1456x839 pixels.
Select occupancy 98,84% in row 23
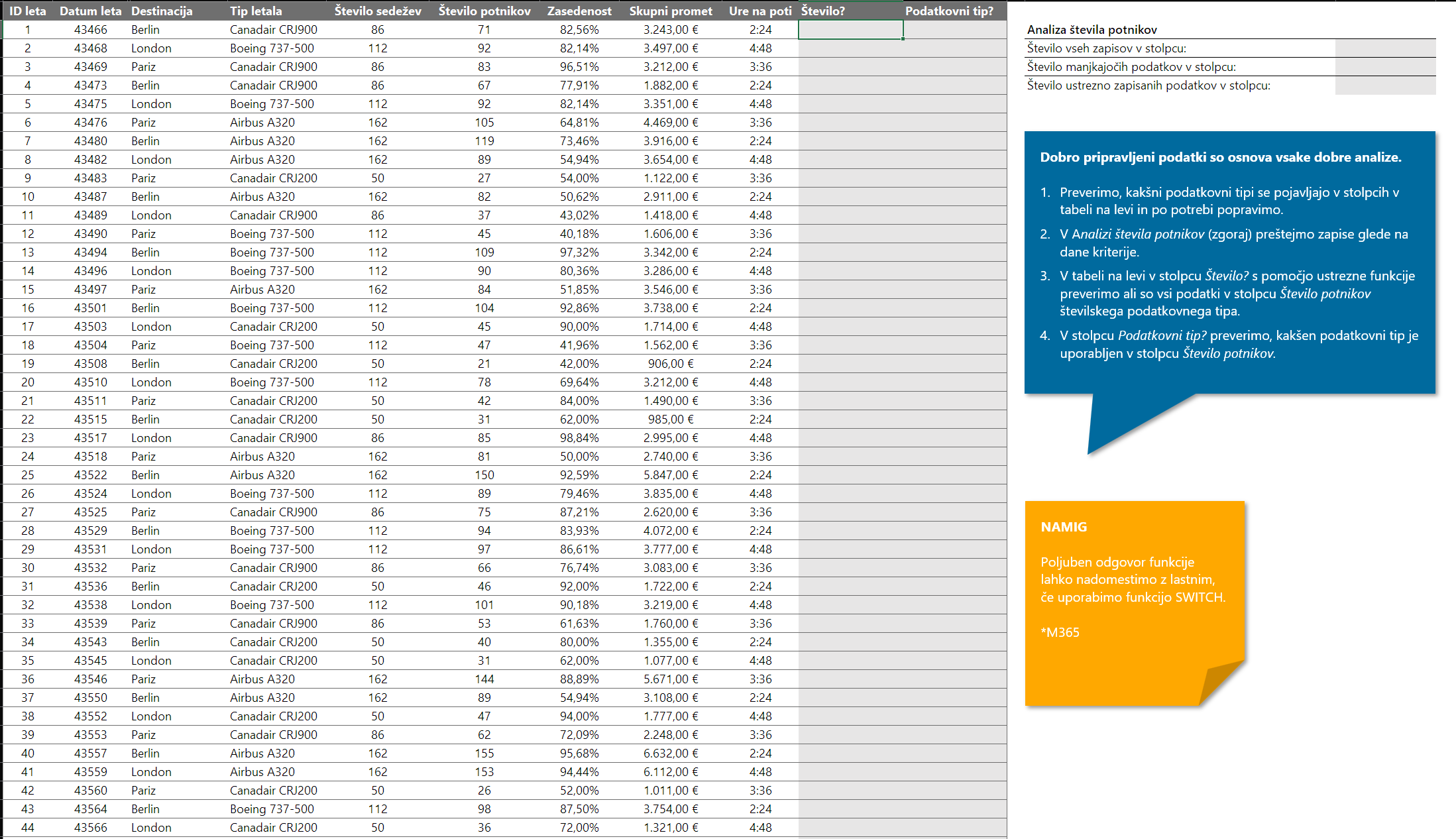click(579, 438)
